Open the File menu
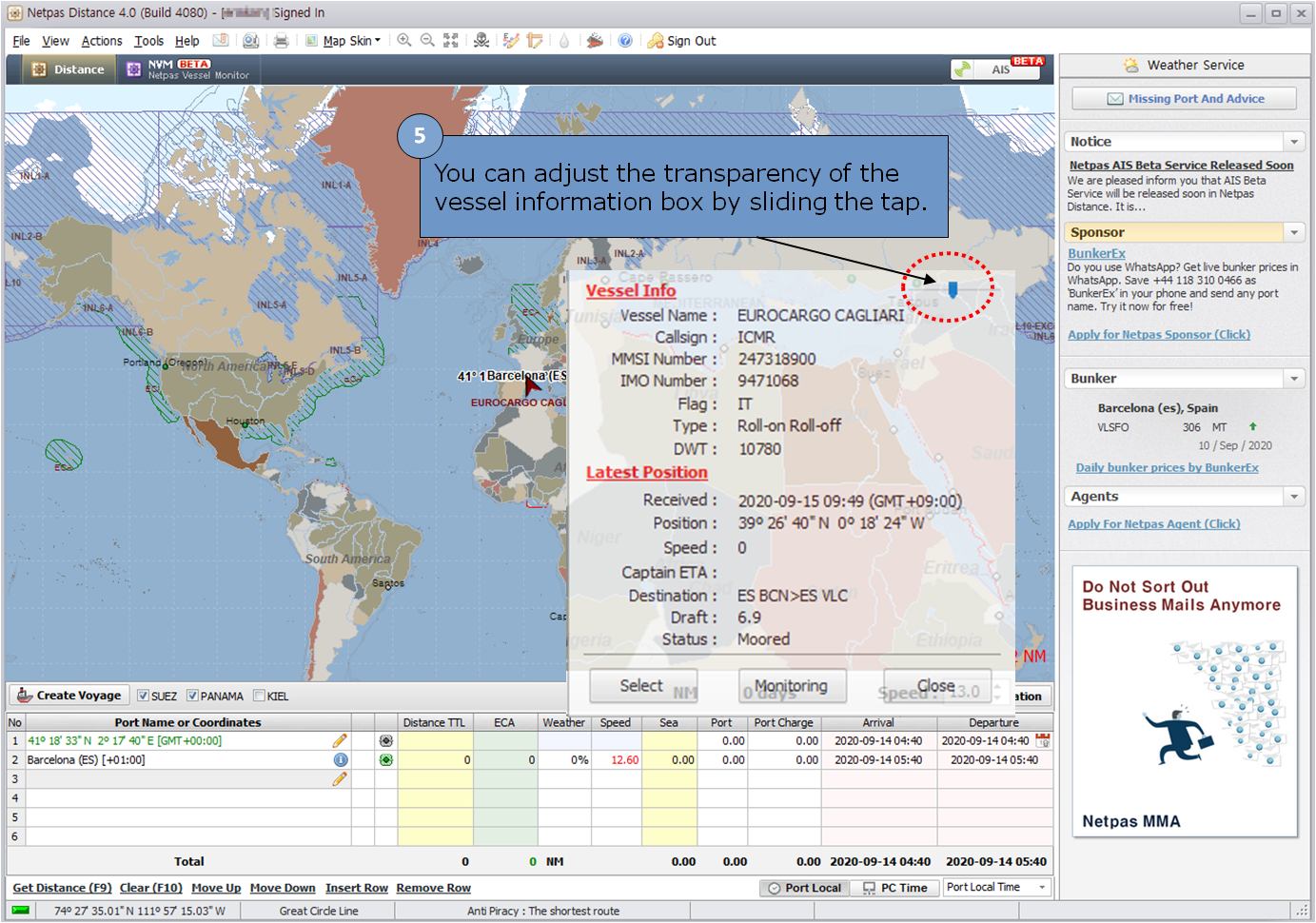Image resolution: width=1316 pixels, height=923 pixels. [x=21, y=41]
